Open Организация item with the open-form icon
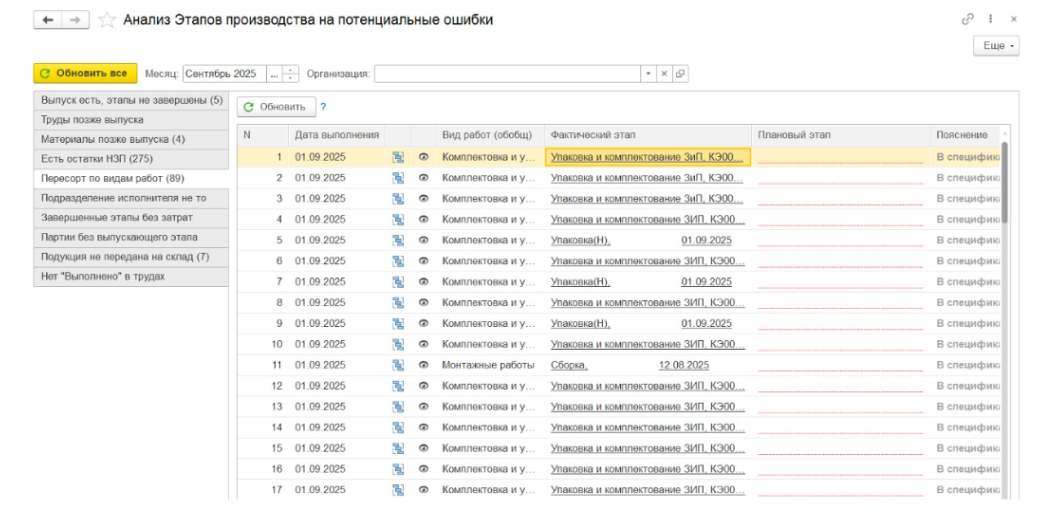 coord(680,74)
